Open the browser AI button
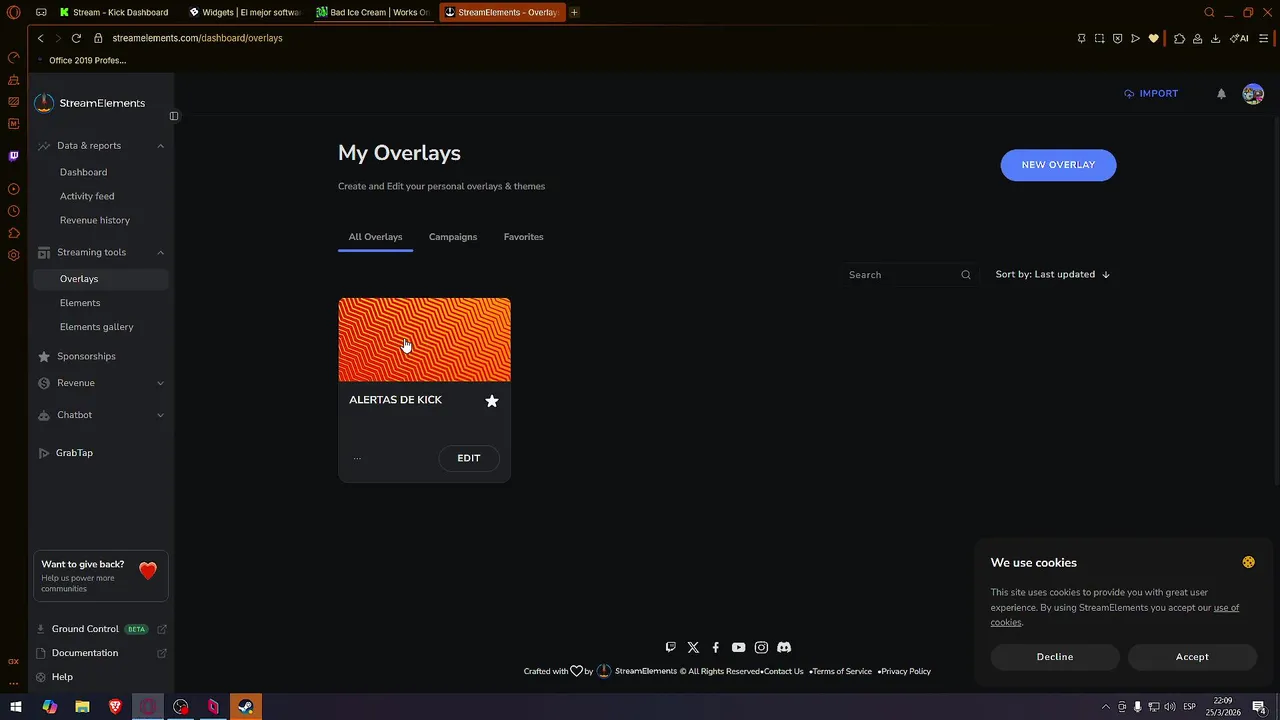This screenshot has width=1280, height=720. click(1239, 38)
